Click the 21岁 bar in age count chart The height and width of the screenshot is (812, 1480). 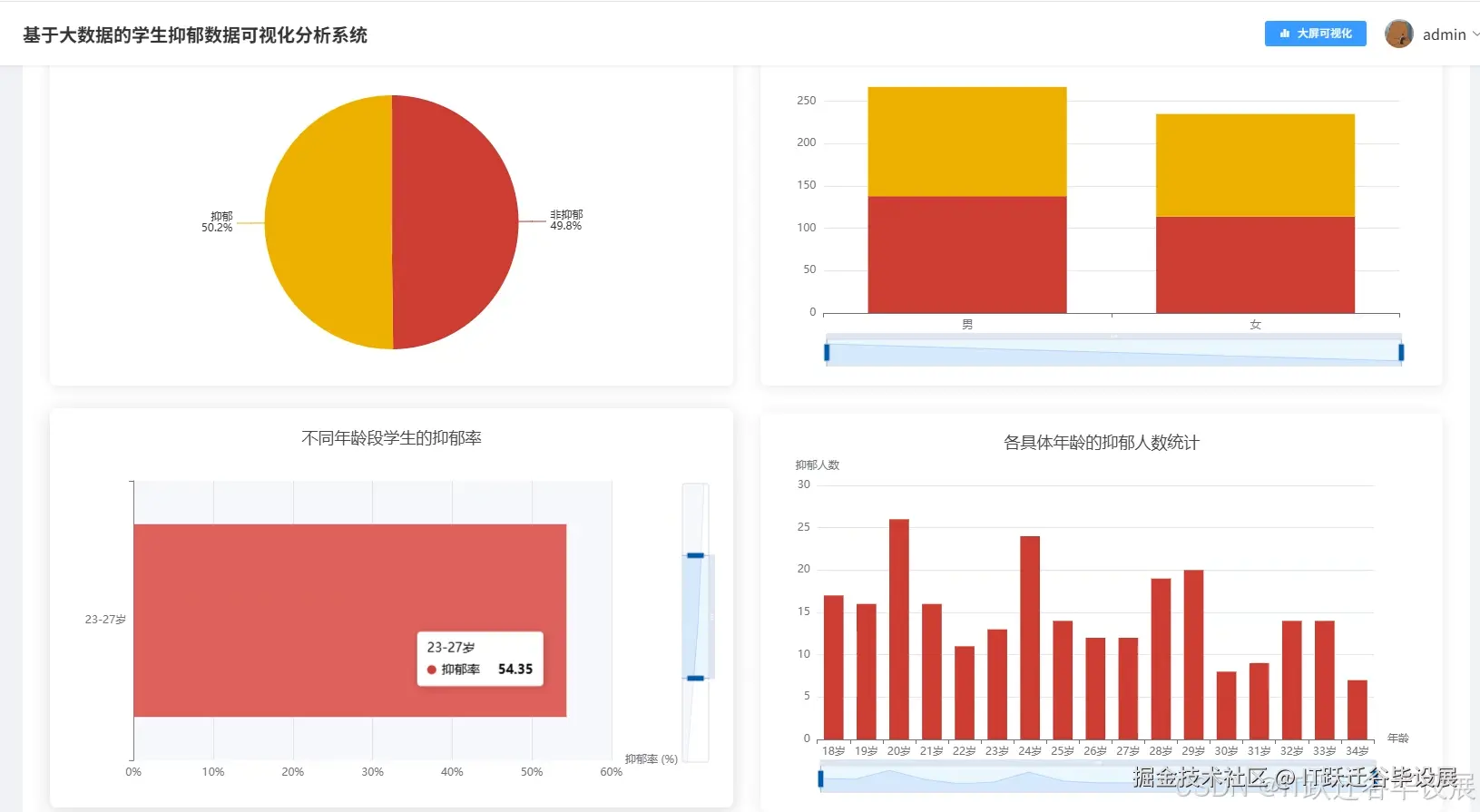click(x=932, y=671)
